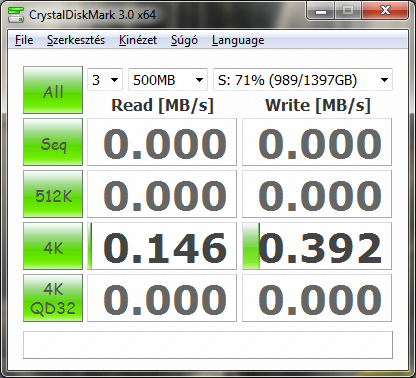Click the empty comment field at bottom
This screenshot has width=416, height=378.
208,345
